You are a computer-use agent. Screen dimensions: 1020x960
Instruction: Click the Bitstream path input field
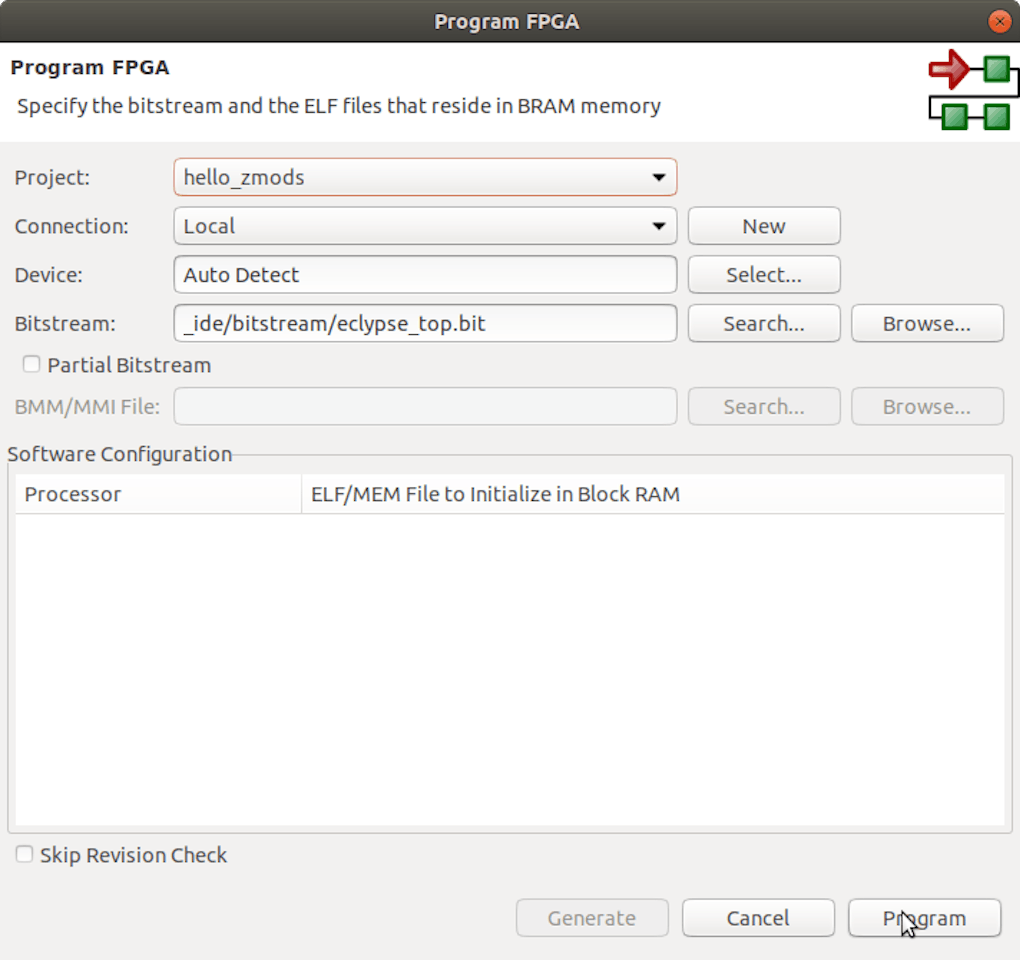click(x=425, y=323)
